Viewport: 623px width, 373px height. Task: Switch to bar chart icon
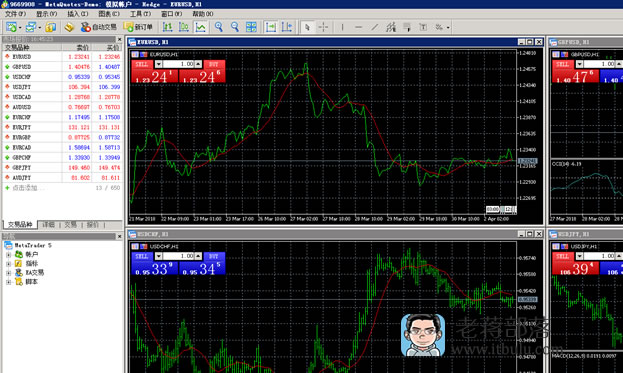[x=167, y=27]
